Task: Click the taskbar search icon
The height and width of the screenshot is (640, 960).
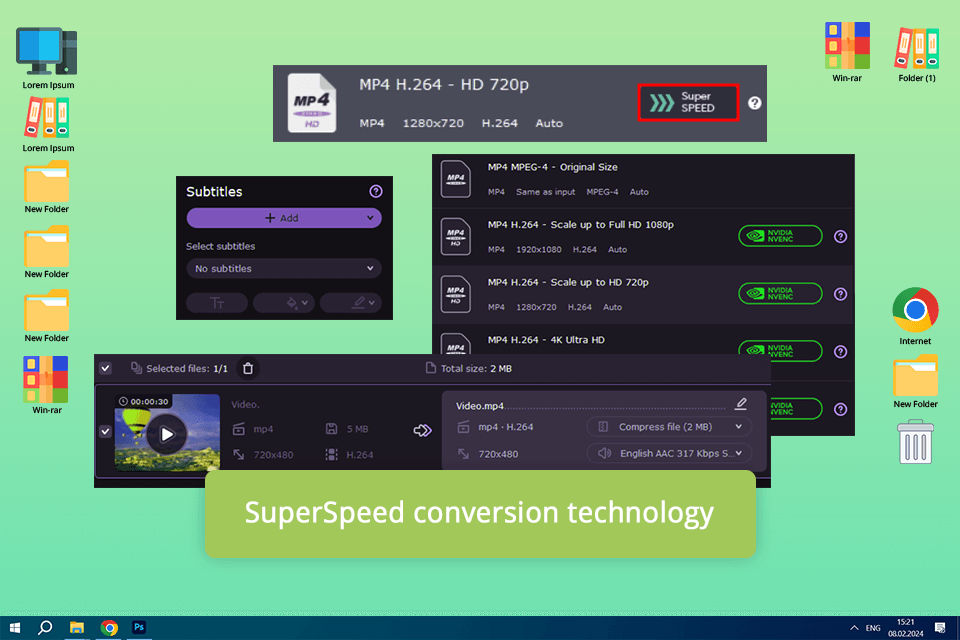Action: [45, 628]
